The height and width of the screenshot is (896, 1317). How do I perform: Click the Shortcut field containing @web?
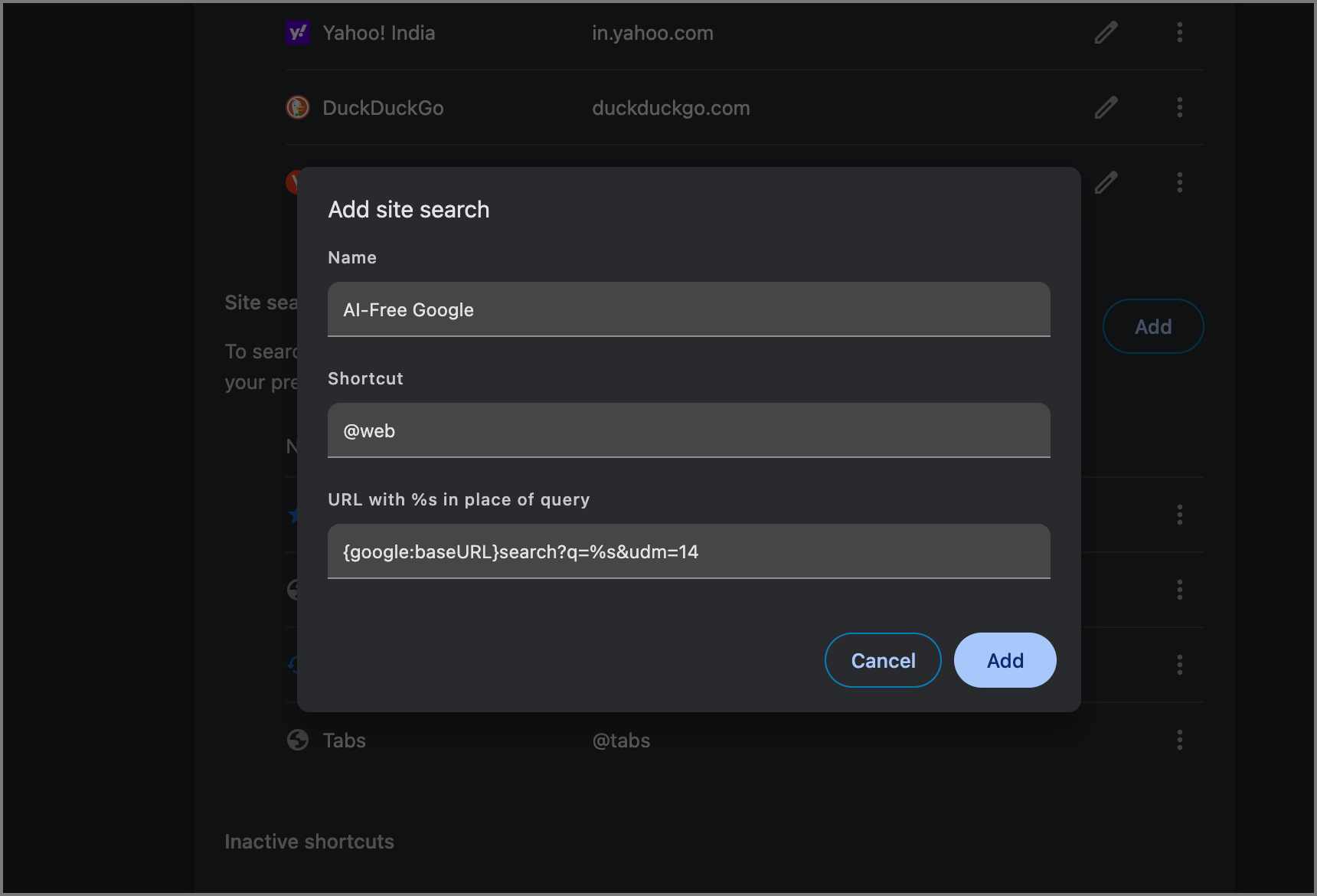click(x=688, y=430)
